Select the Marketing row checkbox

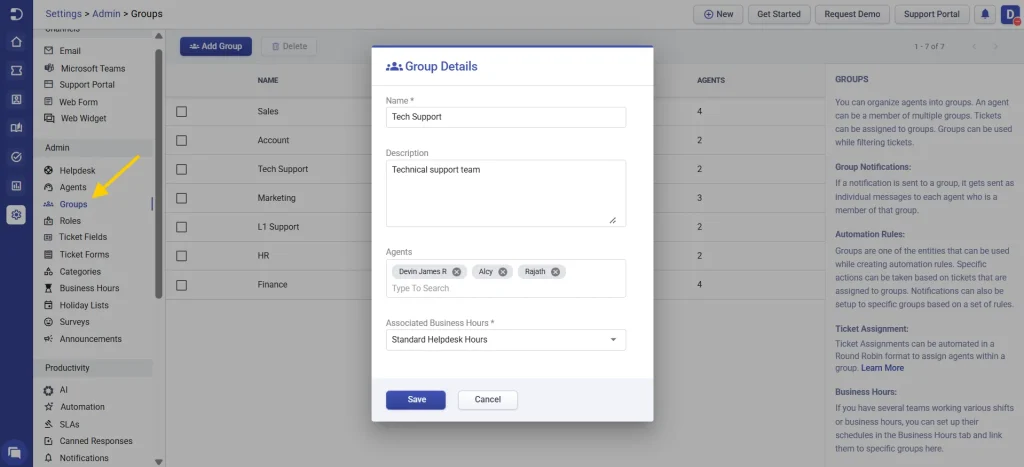pos(182,198)
